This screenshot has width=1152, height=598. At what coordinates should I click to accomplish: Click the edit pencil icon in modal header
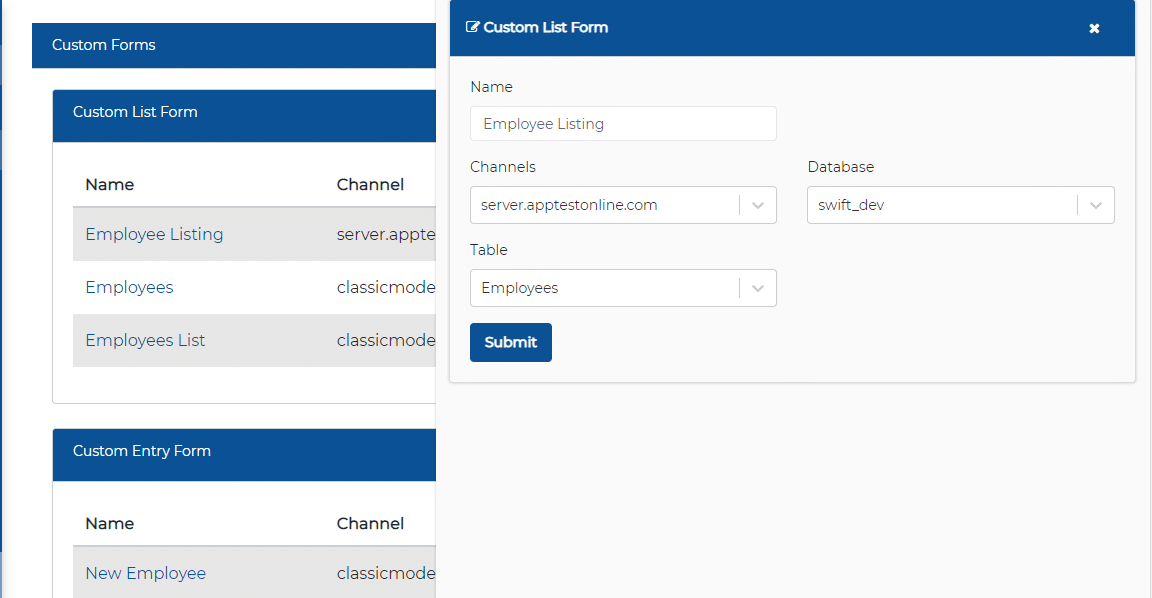point(473,27)
